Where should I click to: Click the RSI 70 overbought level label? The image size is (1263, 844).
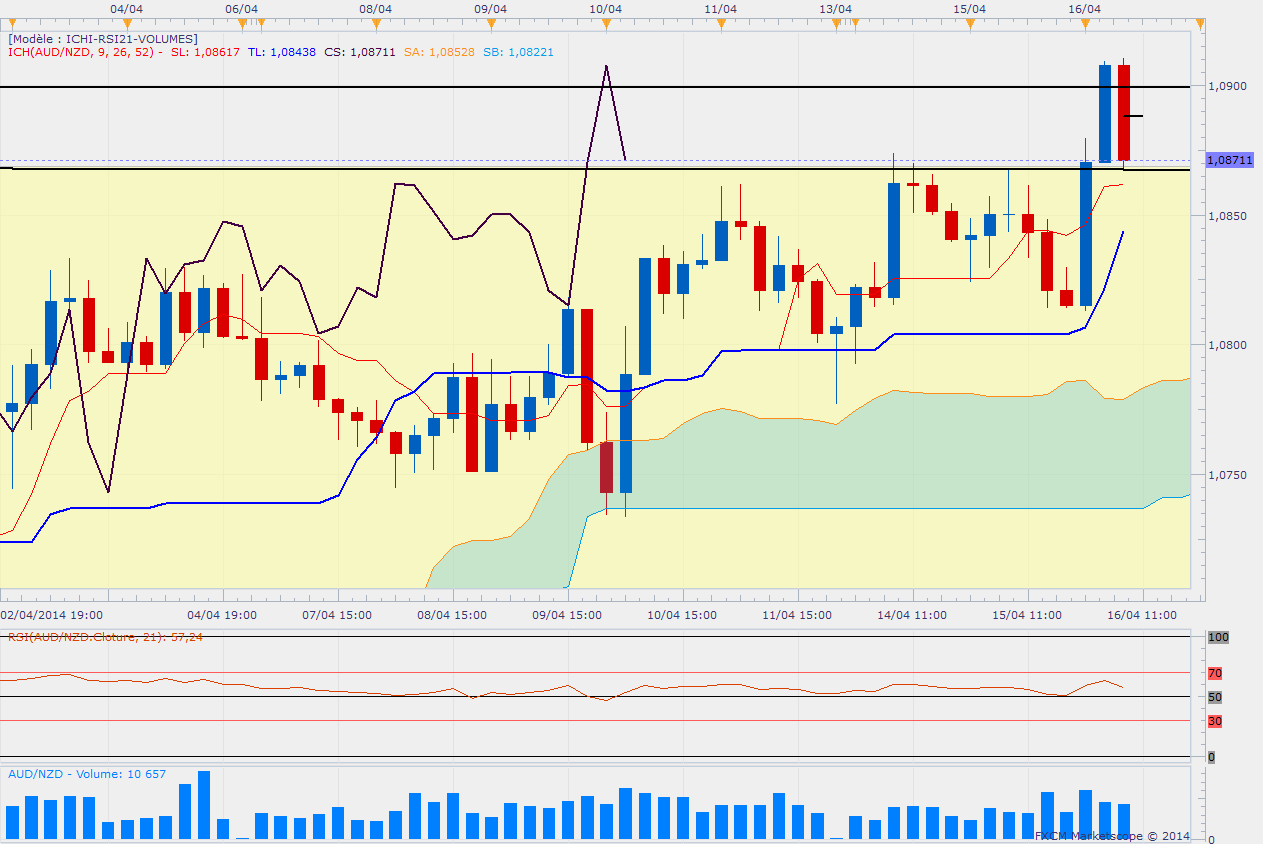pos(1214,673)
